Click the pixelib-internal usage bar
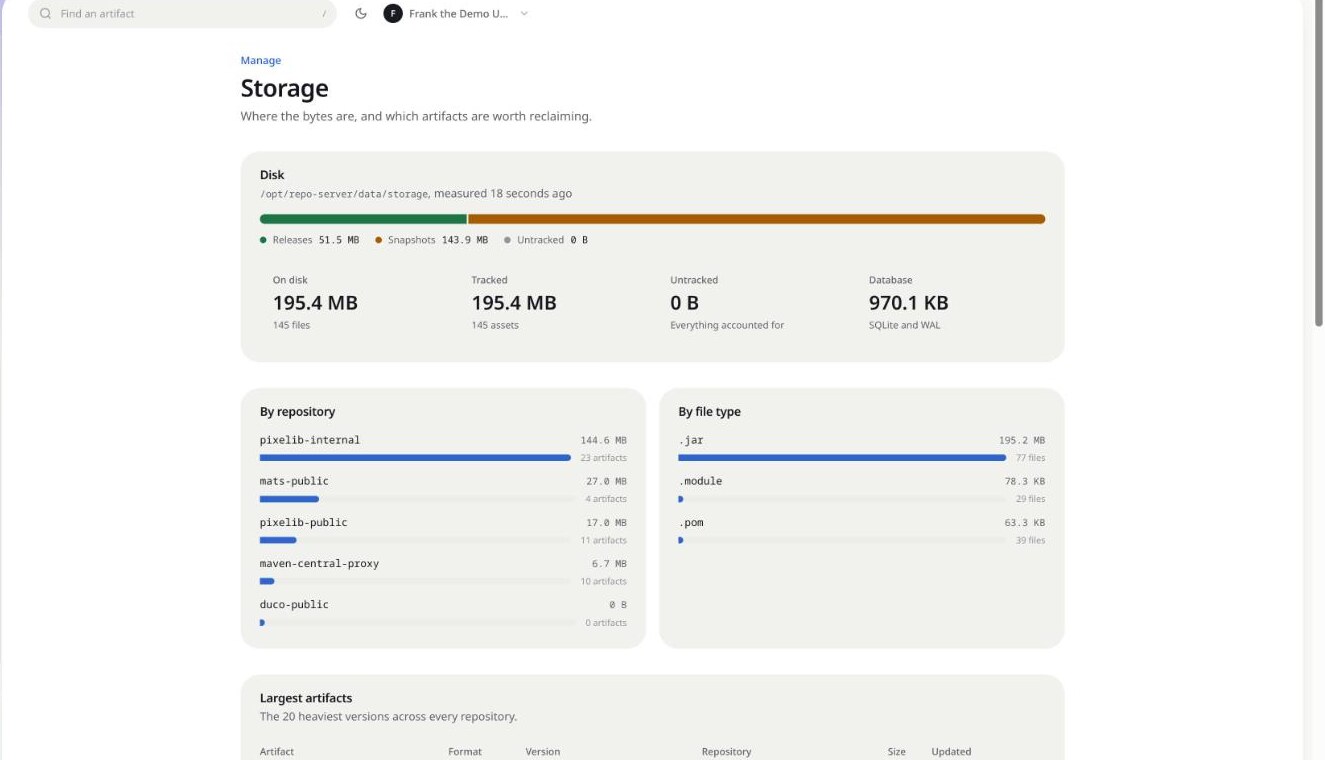 pos(415,458)
